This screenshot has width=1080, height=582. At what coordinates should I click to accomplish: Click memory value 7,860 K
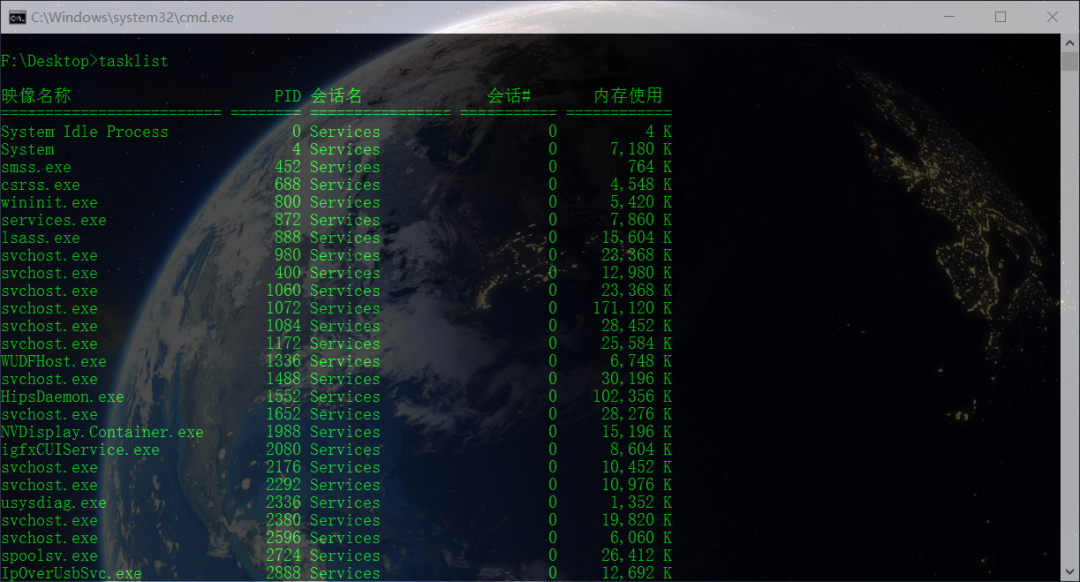click(x=641, y=220)
